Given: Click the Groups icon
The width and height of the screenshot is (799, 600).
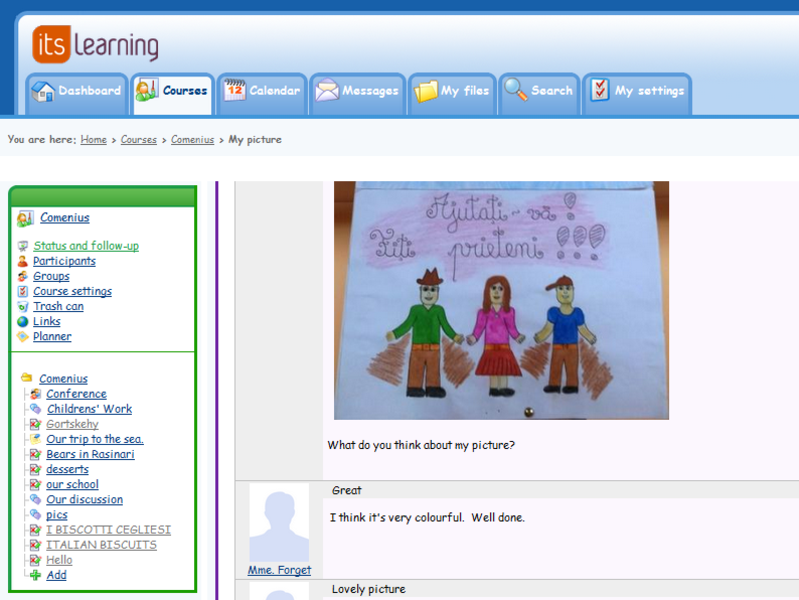Looking at the screenshot, I should [x=22, y=276].
